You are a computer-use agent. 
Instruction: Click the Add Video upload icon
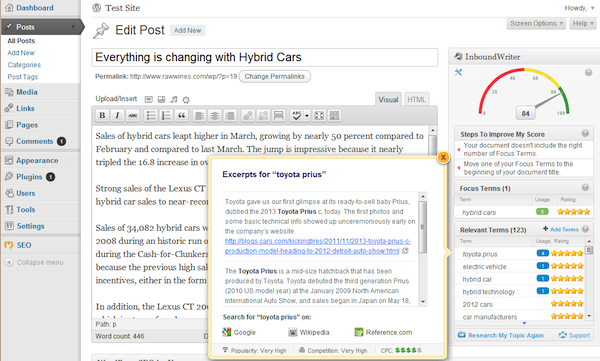pos(161,100)
